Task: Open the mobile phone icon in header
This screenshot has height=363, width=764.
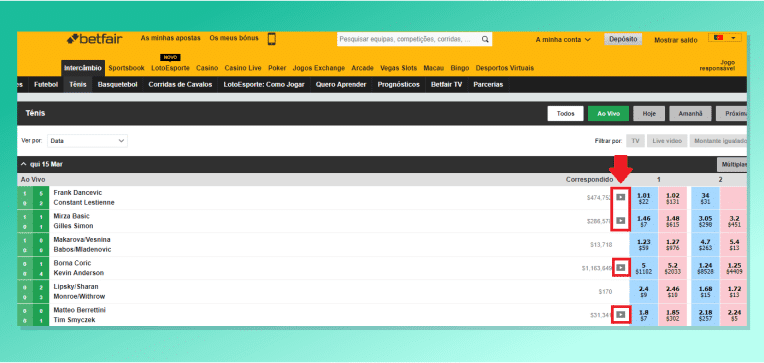Action: pos(272,39)
